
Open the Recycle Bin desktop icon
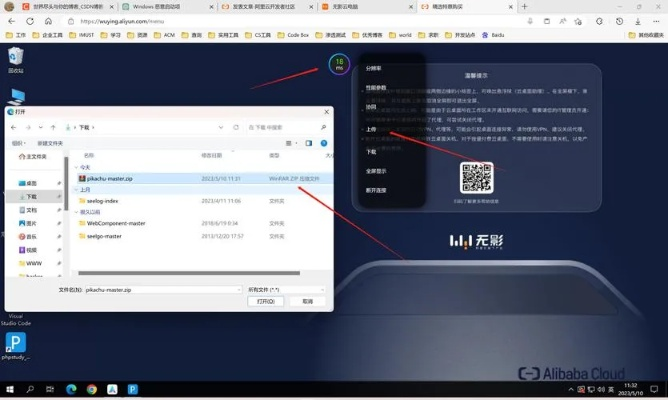15,58
